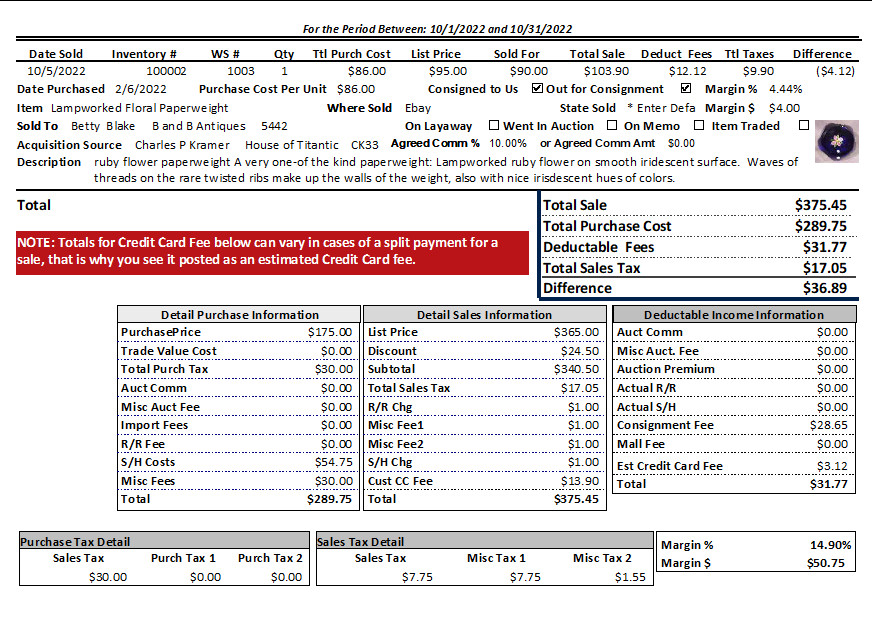Click the top row Total Sale $103.90
This screenshot has width=872, height=632.
click(606, 71)
